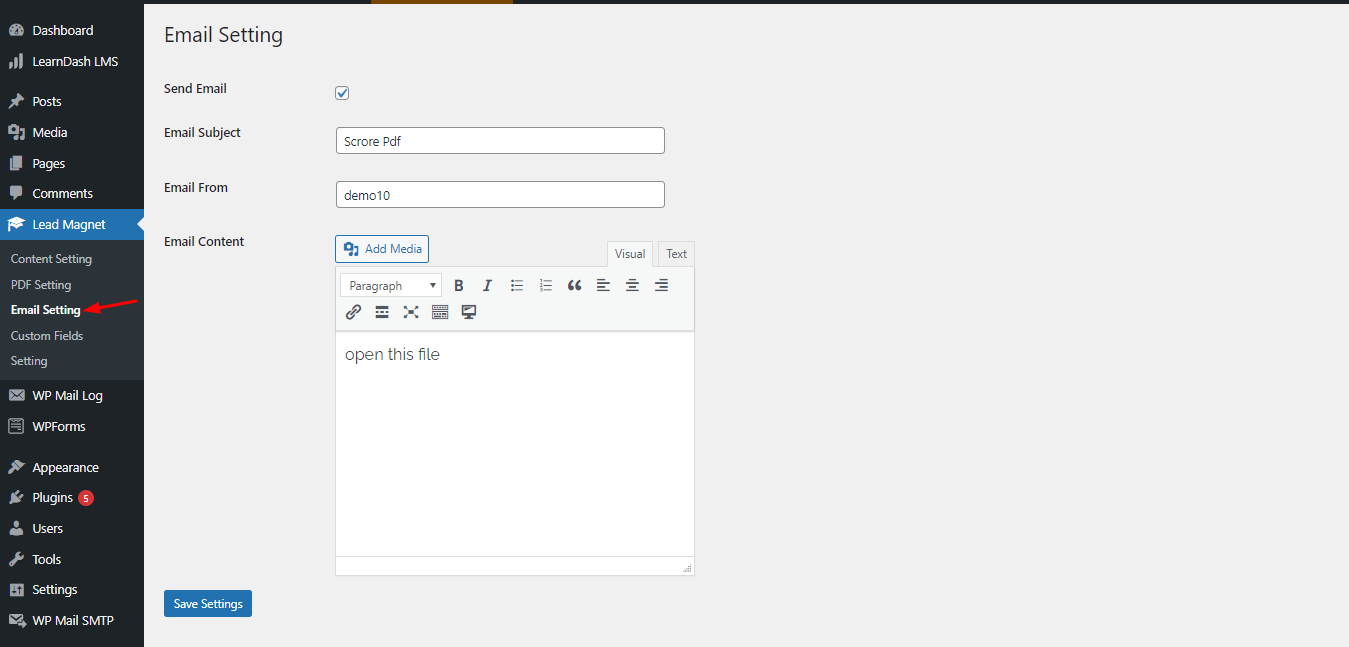Select Email Setting in the submenu
The image size is (1349, 647).
click(46, 310)
